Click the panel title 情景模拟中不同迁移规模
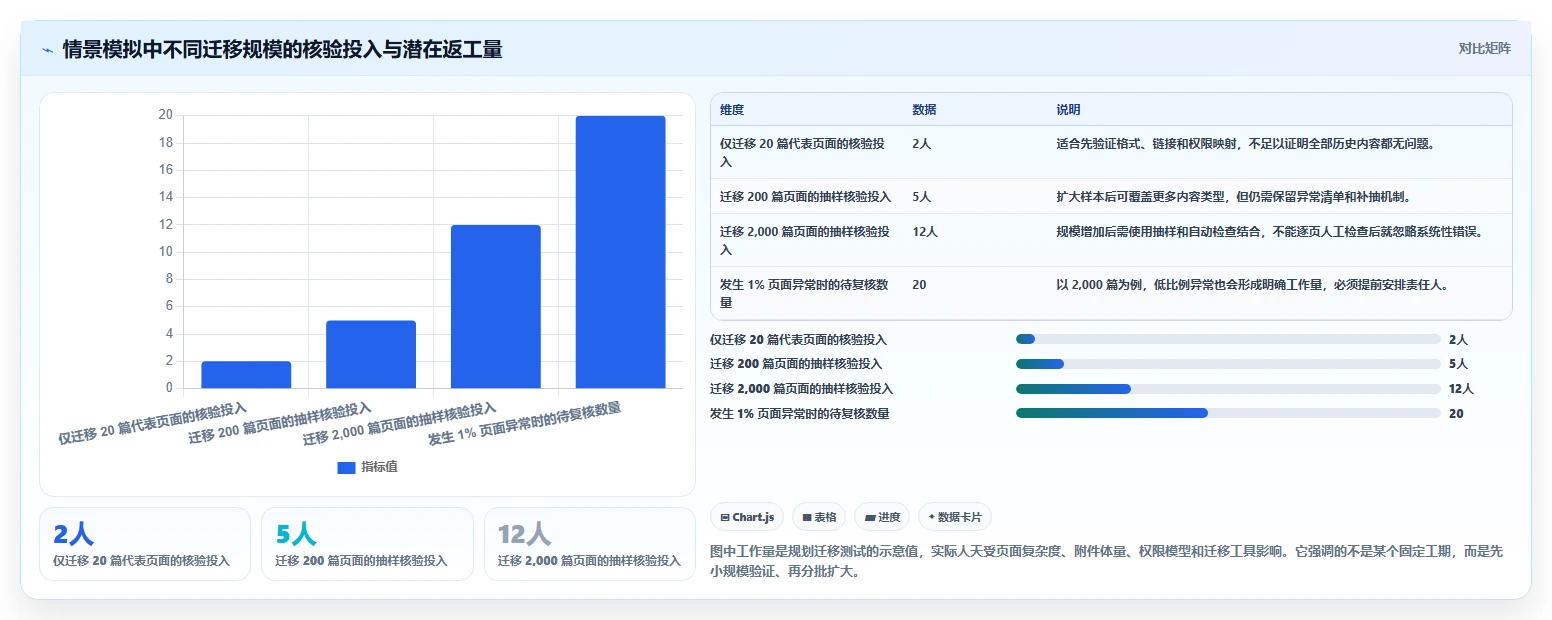Screen dimensions: 1552x620 tap(282, 50)
